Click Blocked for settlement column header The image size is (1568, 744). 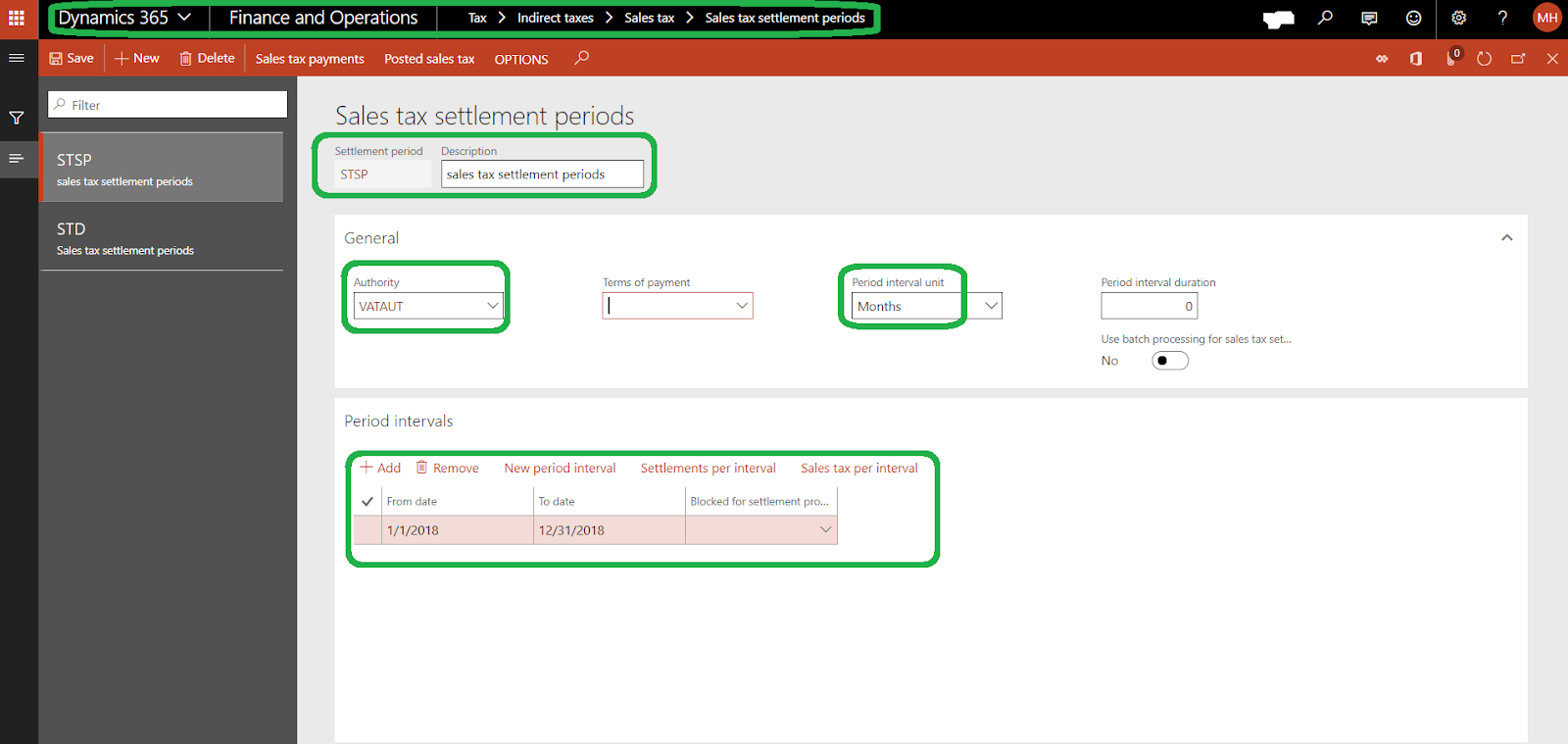761,501
